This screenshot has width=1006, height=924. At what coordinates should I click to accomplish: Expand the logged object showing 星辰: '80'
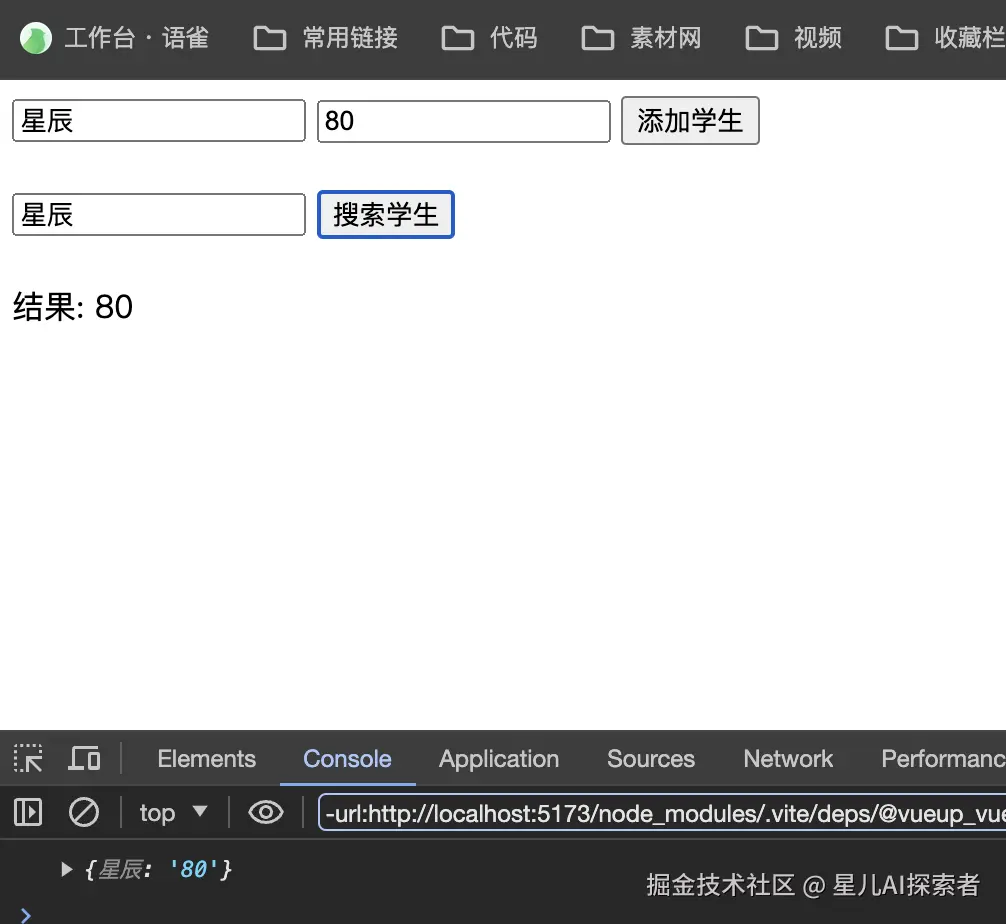[66, 869]
